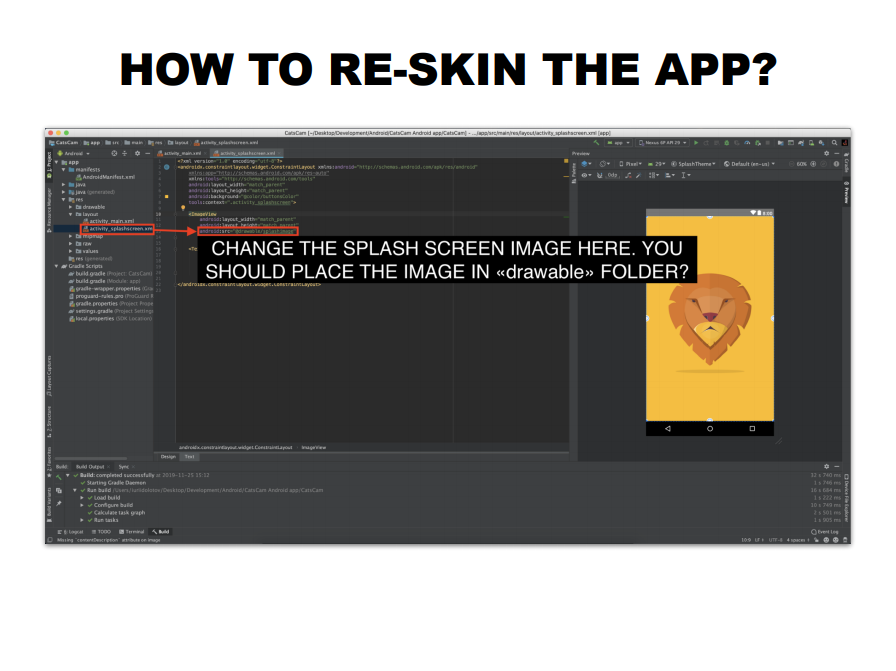Click the lion splash image in preview
Viewport: 896px width, 671px height.
[x=710, y=318]
